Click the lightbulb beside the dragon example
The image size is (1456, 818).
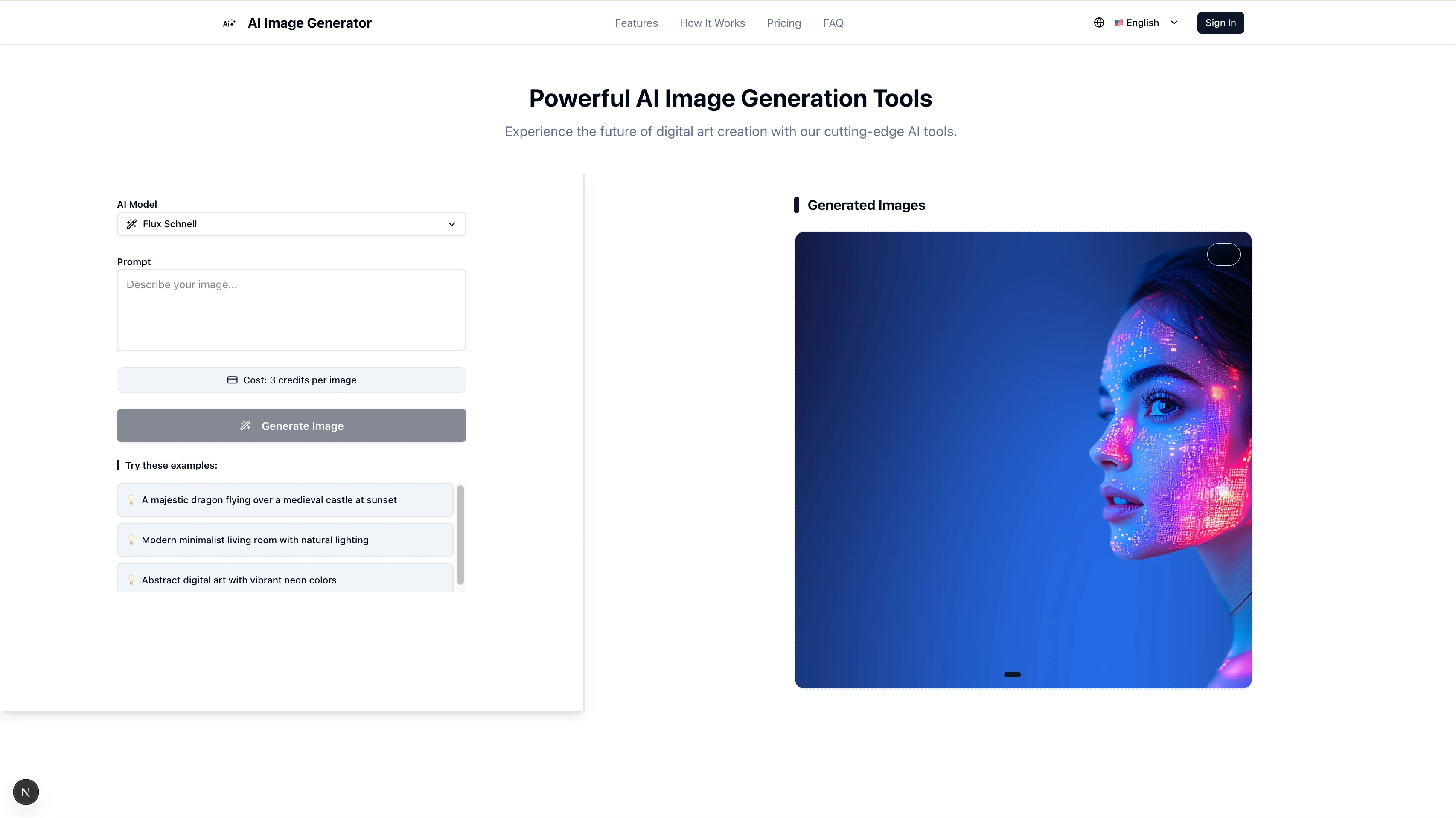131,500
